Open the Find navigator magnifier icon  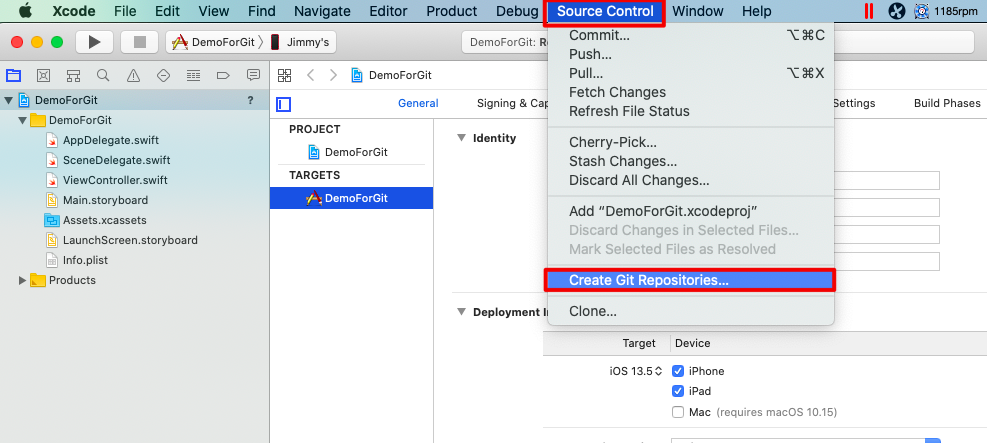pos(103,76)
